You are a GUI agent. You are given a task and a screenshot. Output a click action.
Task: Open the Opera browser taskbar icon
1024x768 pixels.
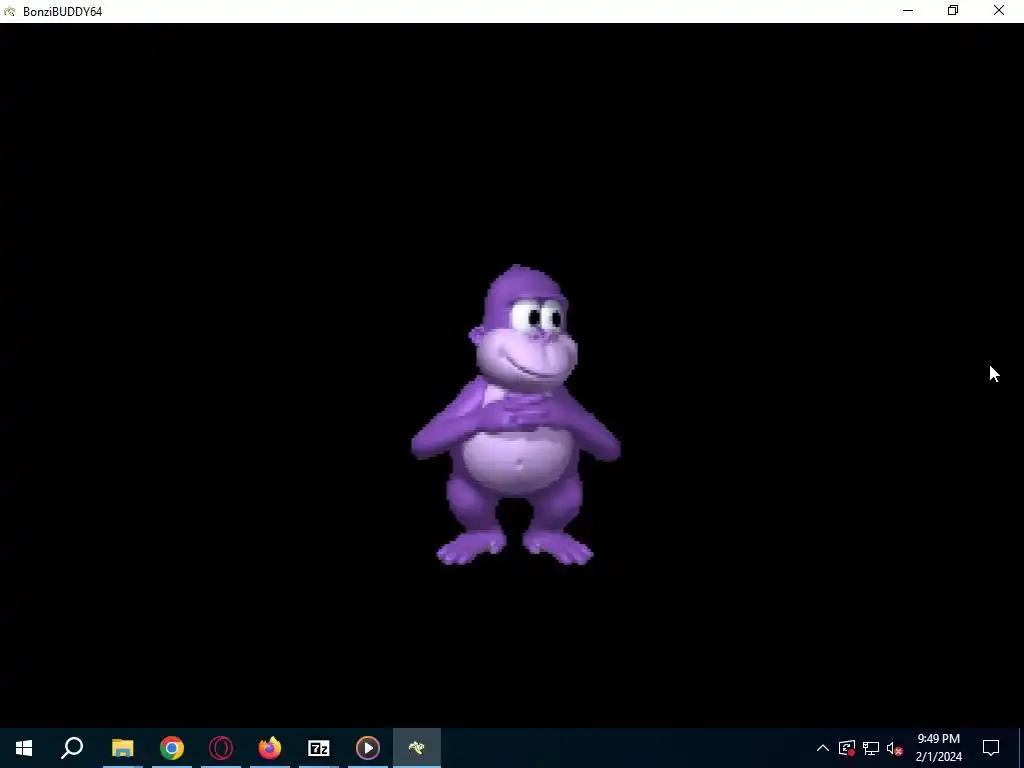point(221,748)
